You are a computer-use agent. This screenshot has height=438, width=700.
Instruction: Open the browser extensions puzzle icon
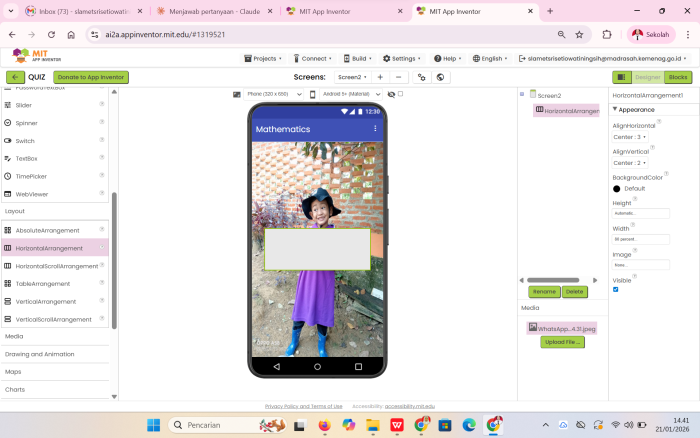tap(607, 34)
